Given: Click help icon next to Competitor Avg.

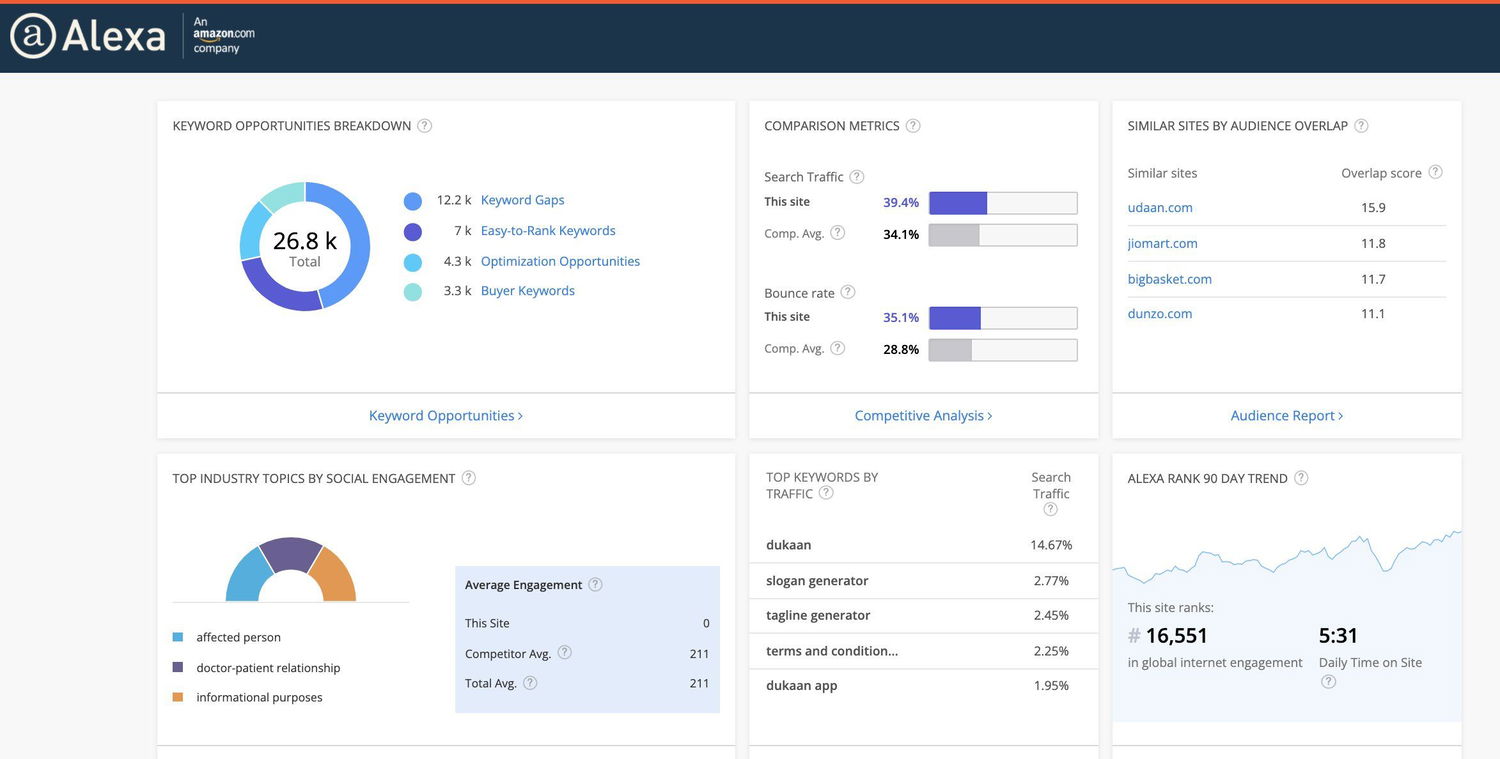Looking at the screenshot, I should point(565,652).
